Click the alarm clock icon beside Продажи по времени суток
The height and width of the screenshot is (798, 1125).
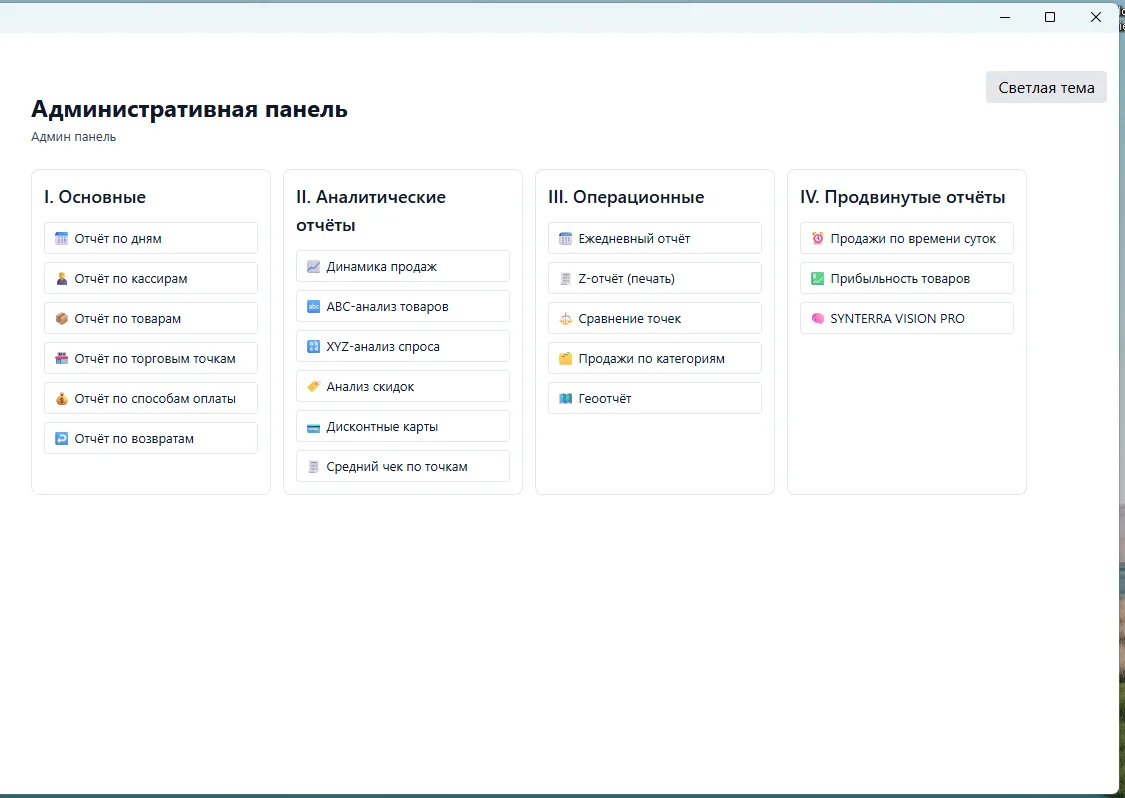point(818,238)
